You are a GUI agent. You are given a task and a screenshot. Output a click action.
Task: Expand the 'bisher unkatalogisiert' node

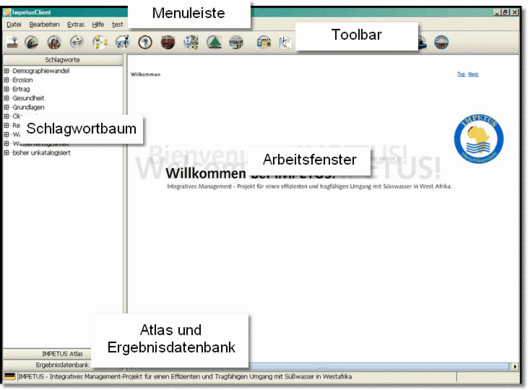pyautogui.click(x=6, y=153)
